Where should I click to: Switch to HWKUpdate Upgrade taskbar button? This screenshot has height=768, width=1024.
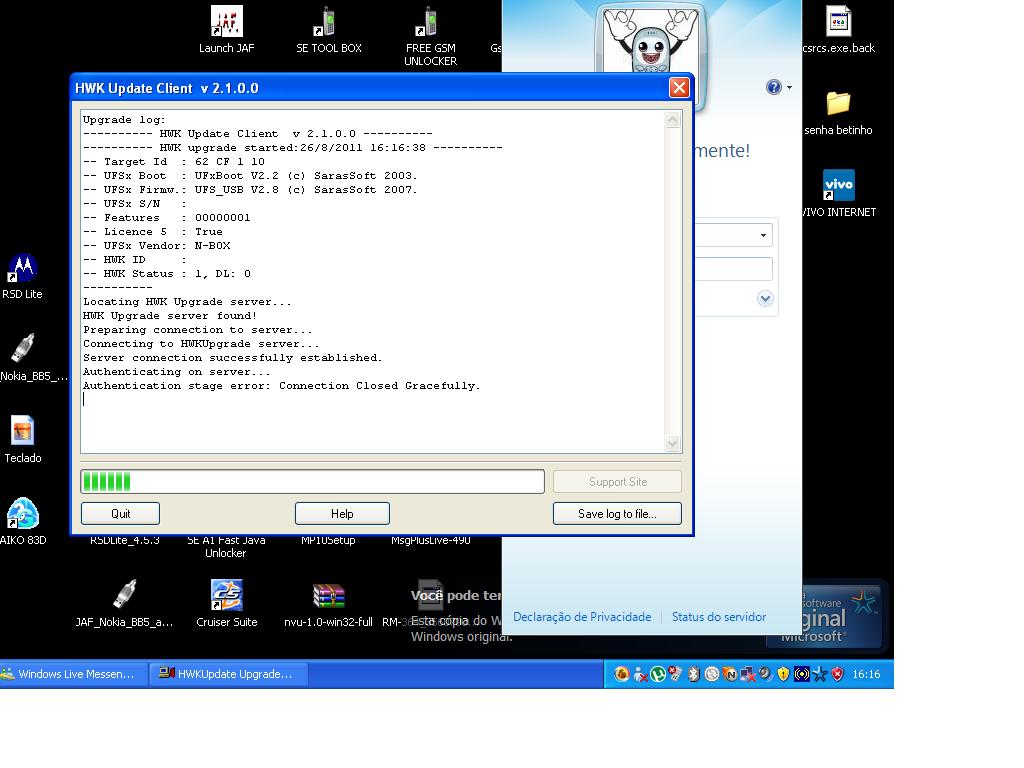click(229, 674)
